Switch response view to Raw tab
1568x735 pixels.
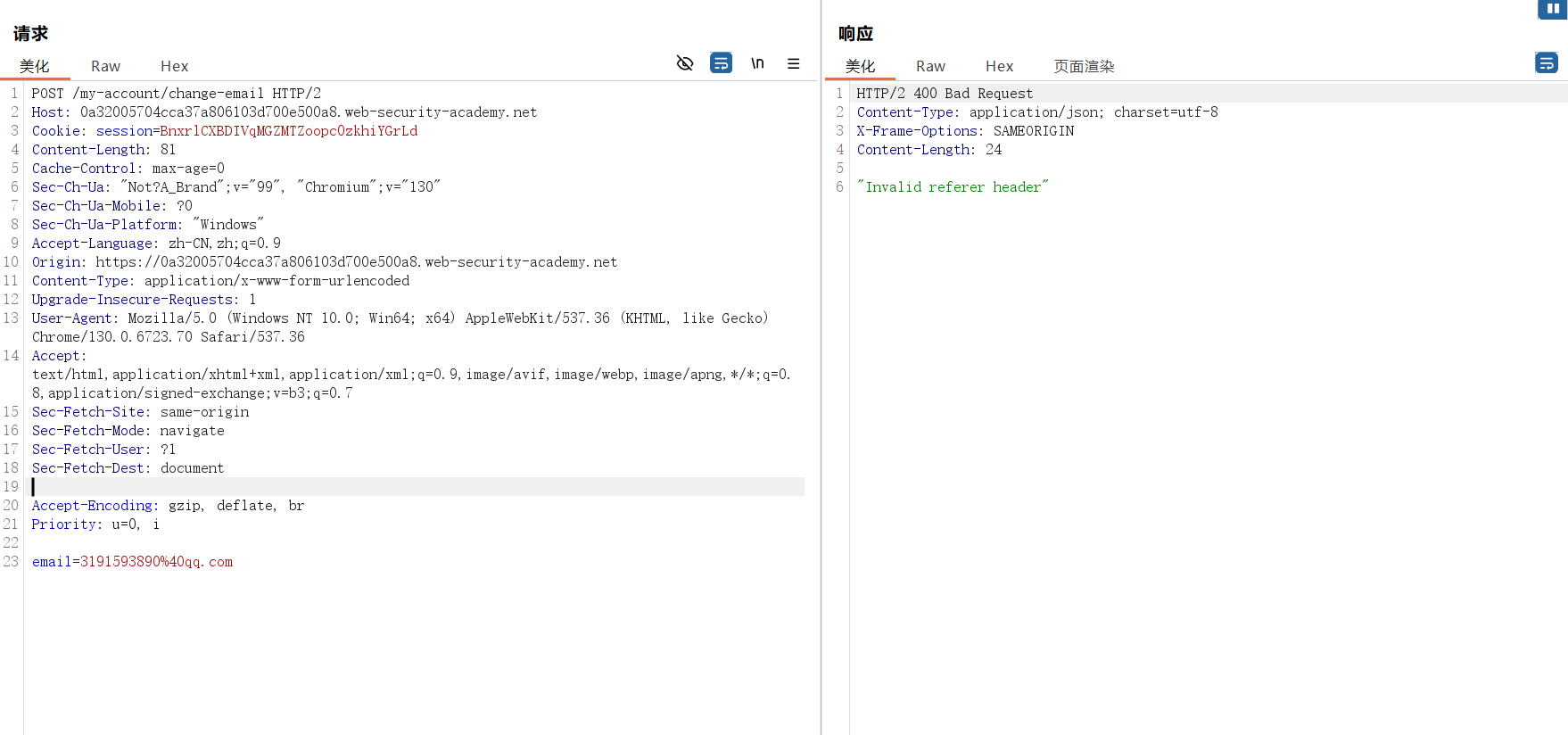(x=930, y=66)
